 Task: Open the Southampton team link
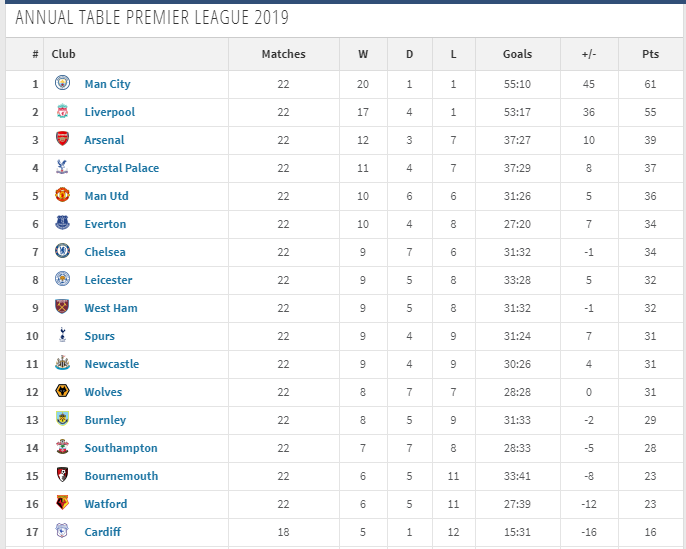click(121, 448)
